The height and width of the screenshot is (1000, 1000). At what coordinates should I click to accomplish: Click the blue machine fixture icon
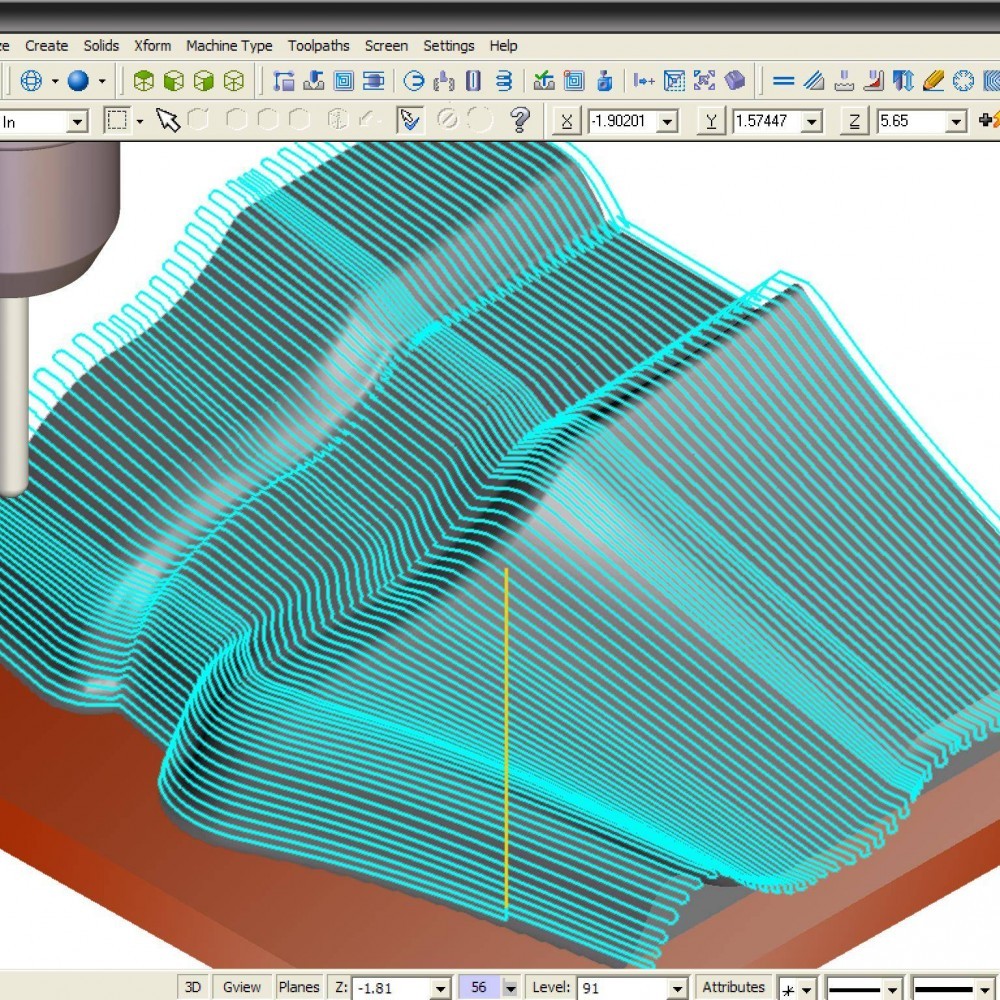605,81
